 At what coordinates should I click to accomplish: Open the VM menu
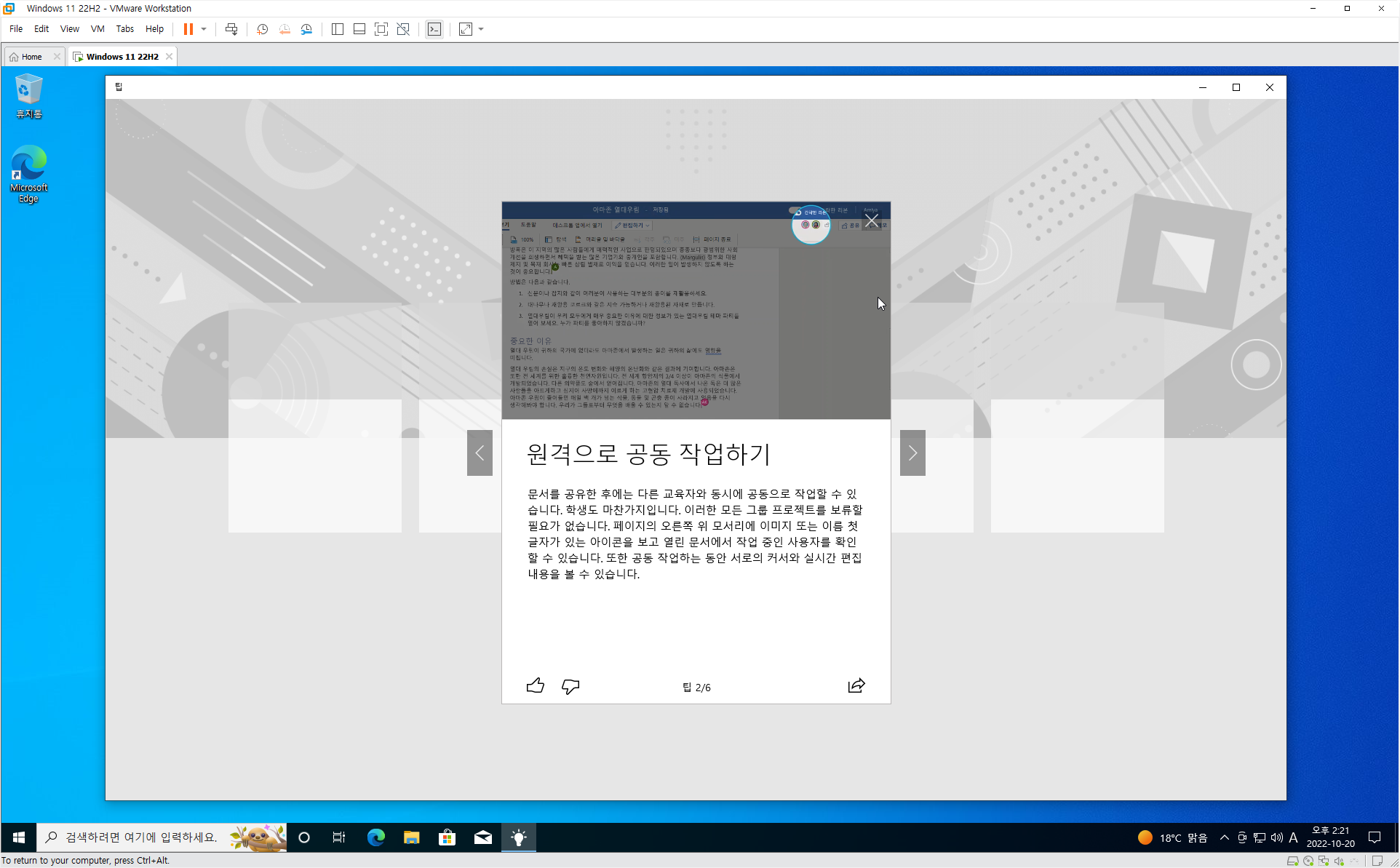98,29
